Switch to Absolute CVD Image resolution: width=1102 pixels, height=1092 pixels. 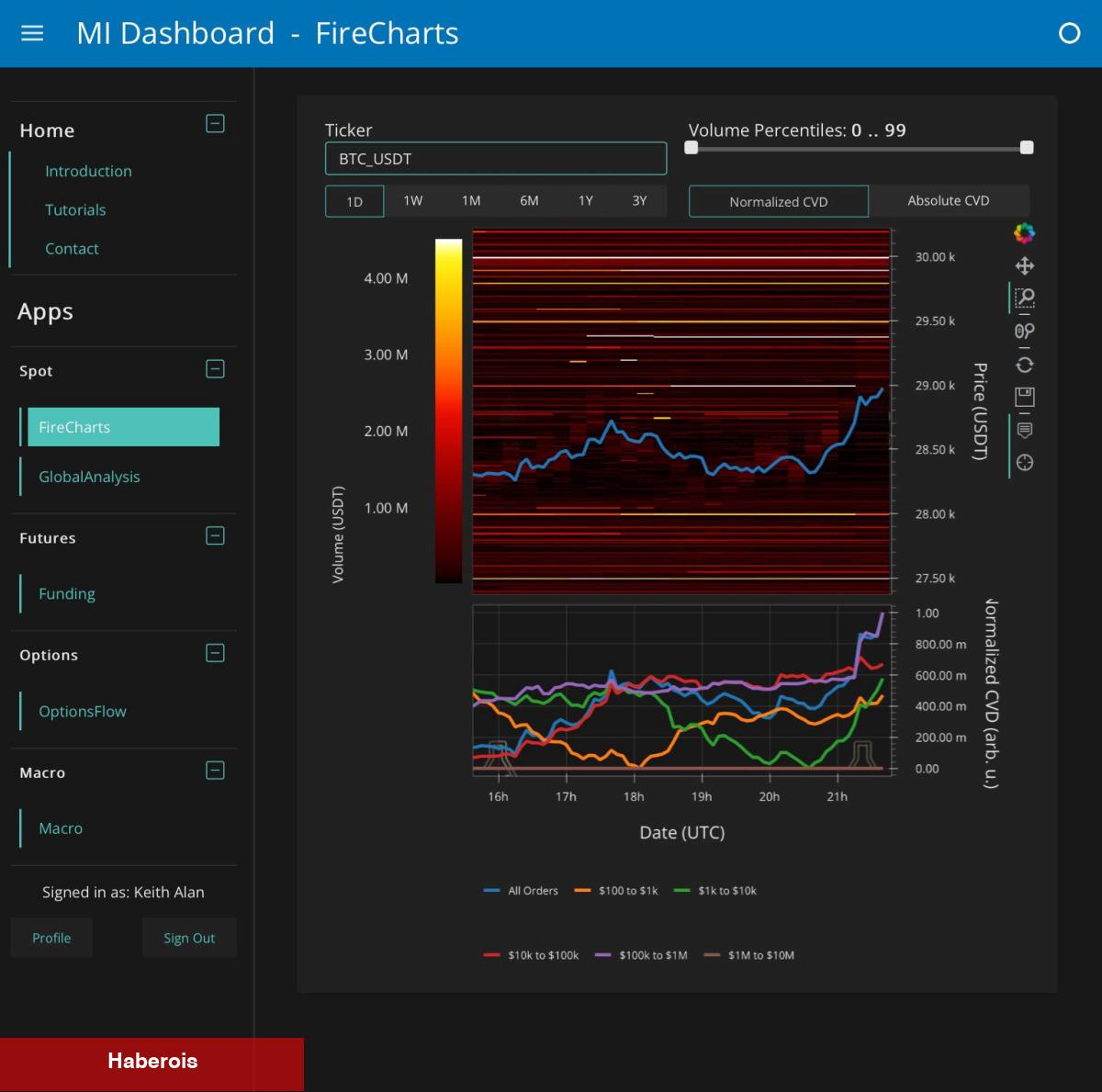coord(949,200)
